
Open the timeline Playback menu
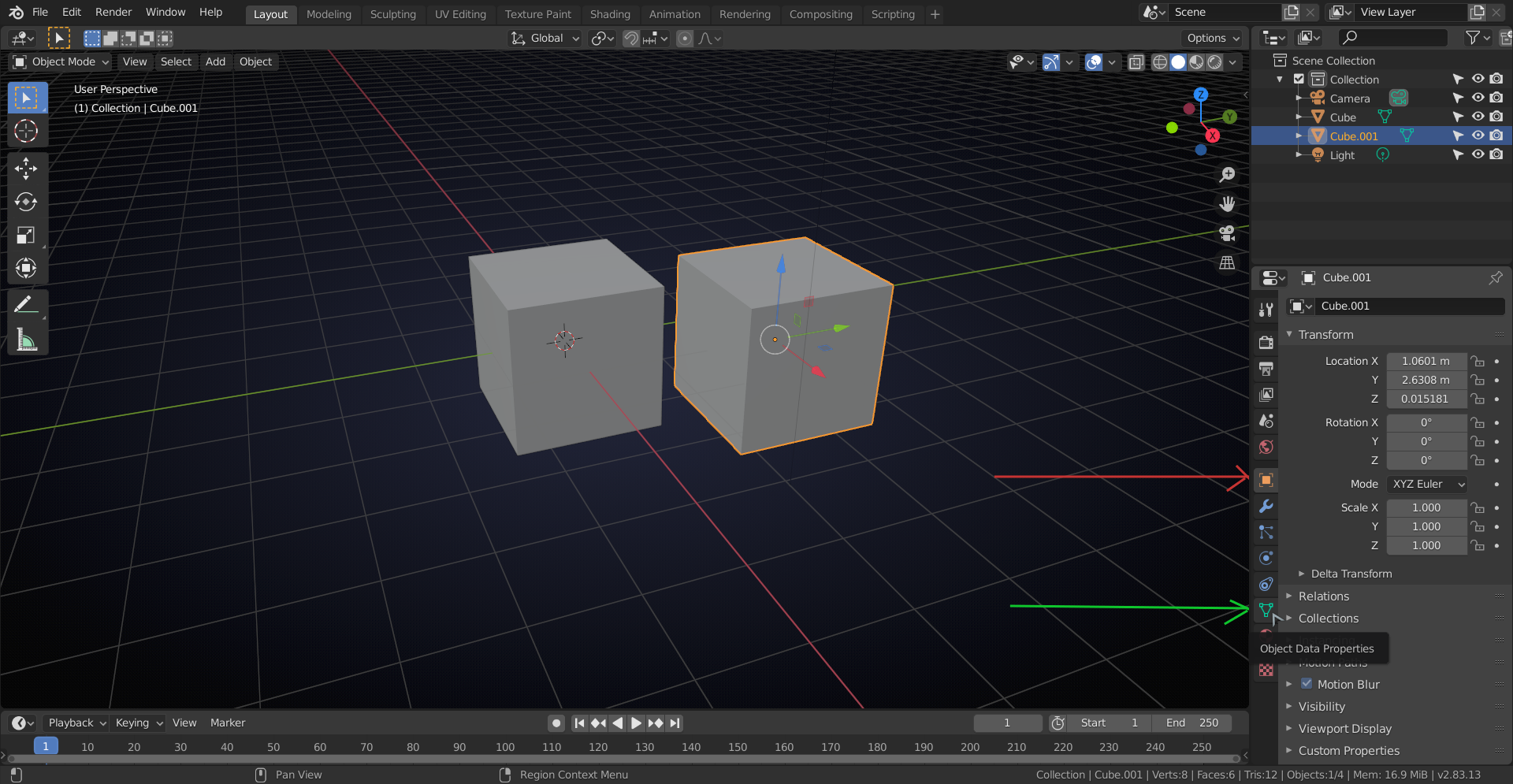click(x=76, y=723)
